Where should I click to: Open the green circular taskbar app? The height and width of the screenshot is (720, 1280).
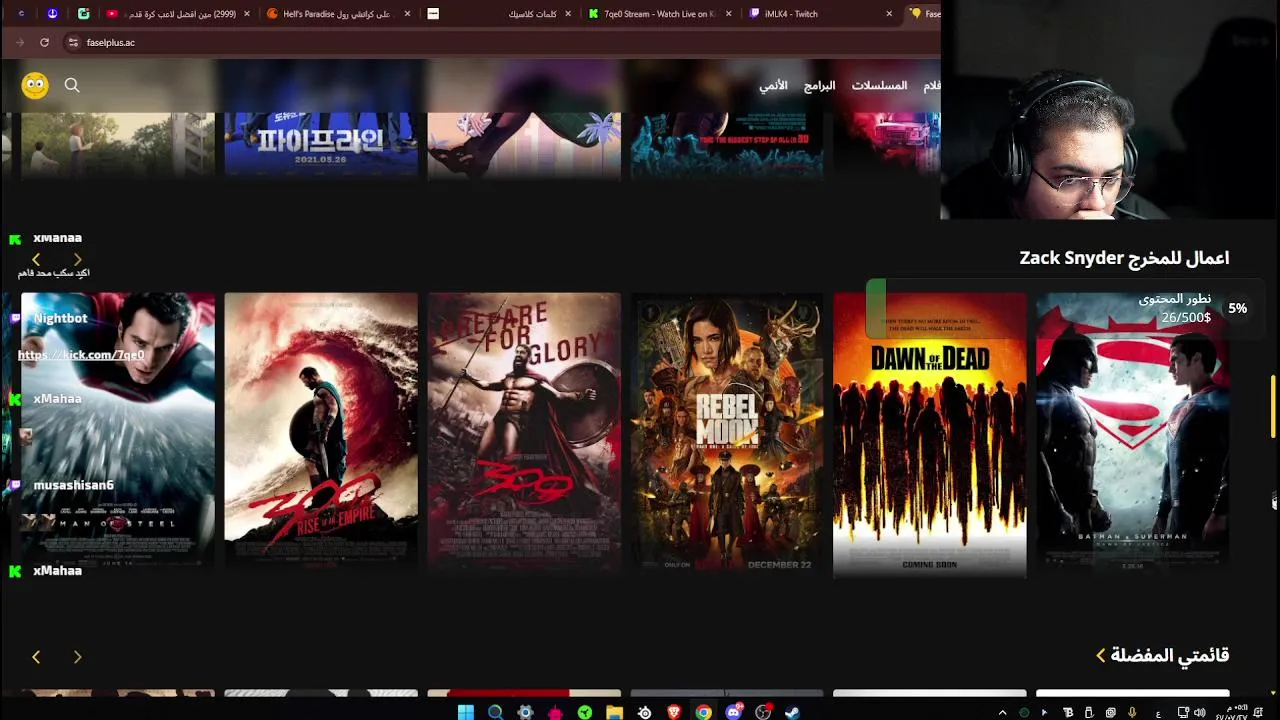tap(585, 712)
